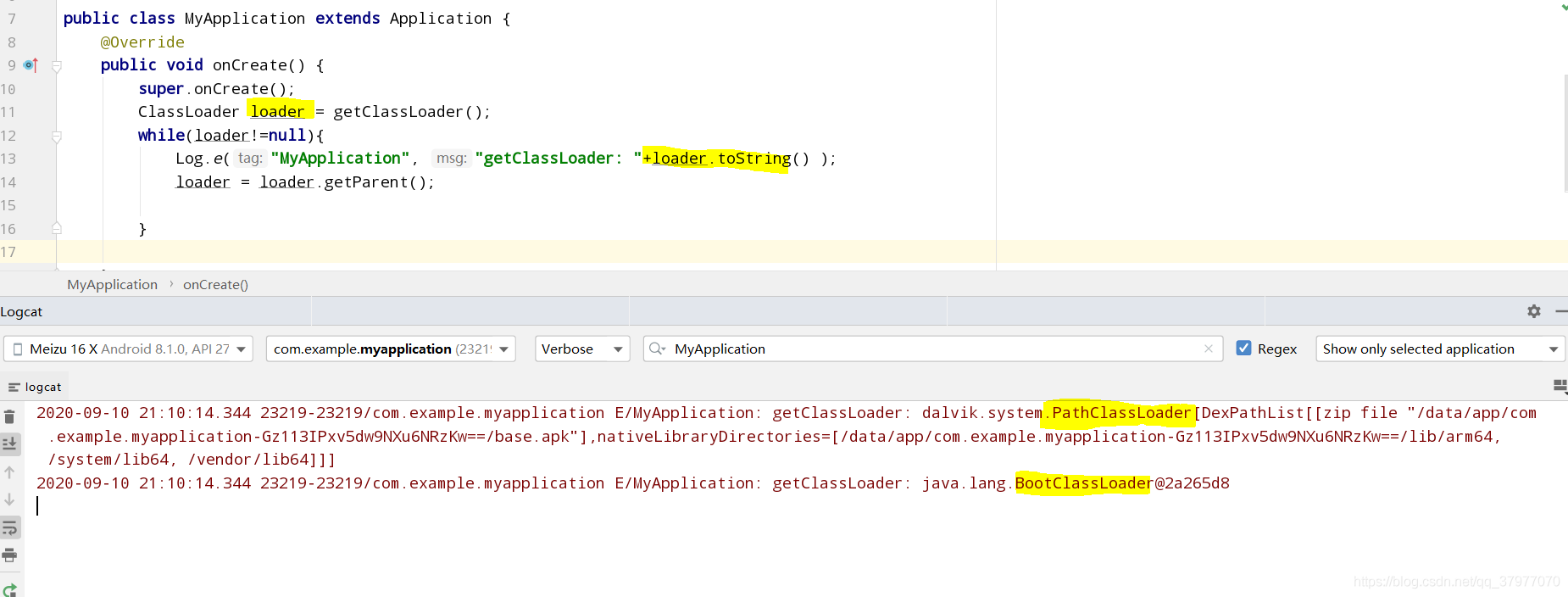
Task: Click 'while' keyword on line 12
Action: pos(161,136)
